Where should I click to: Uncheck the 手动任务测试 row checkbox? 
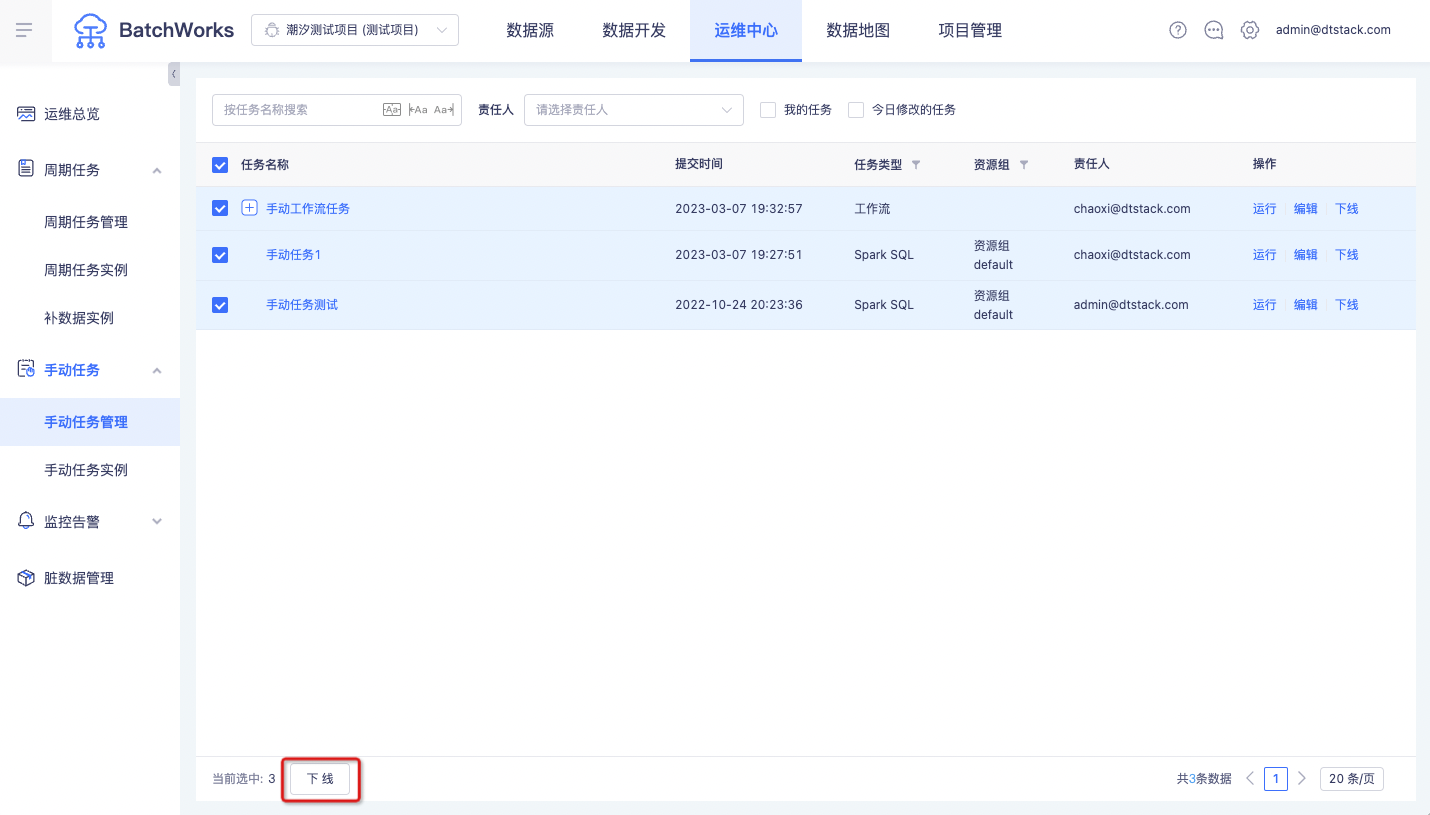tap(220, 305)
